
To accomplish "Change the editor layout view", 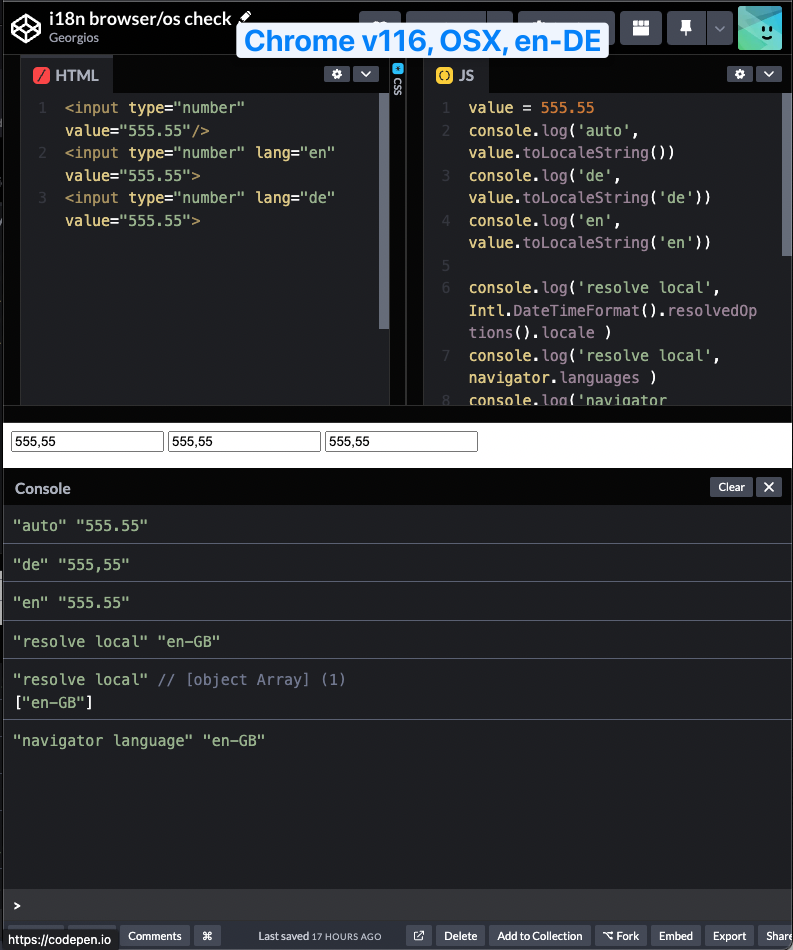I will pos(641,28).
